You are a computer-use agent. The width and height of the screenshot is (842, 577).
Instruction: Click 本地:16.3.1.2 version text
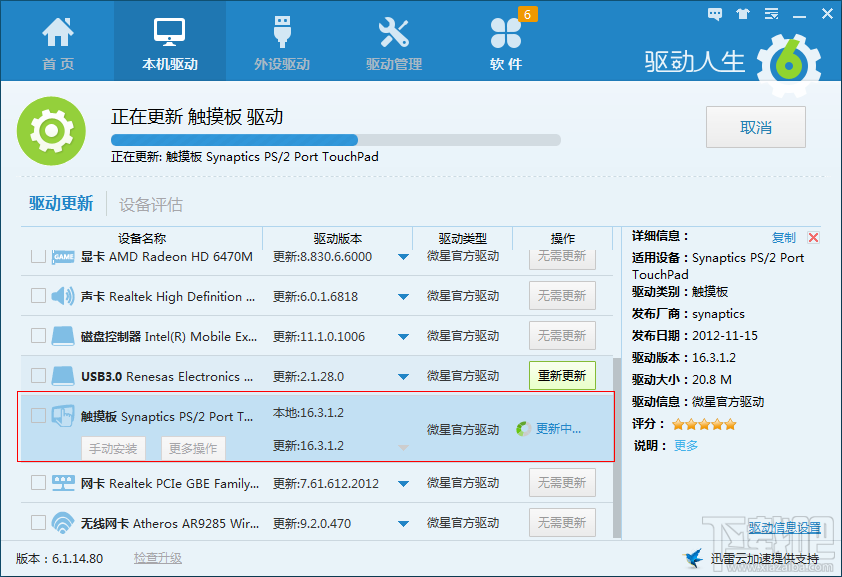point(308,413)
